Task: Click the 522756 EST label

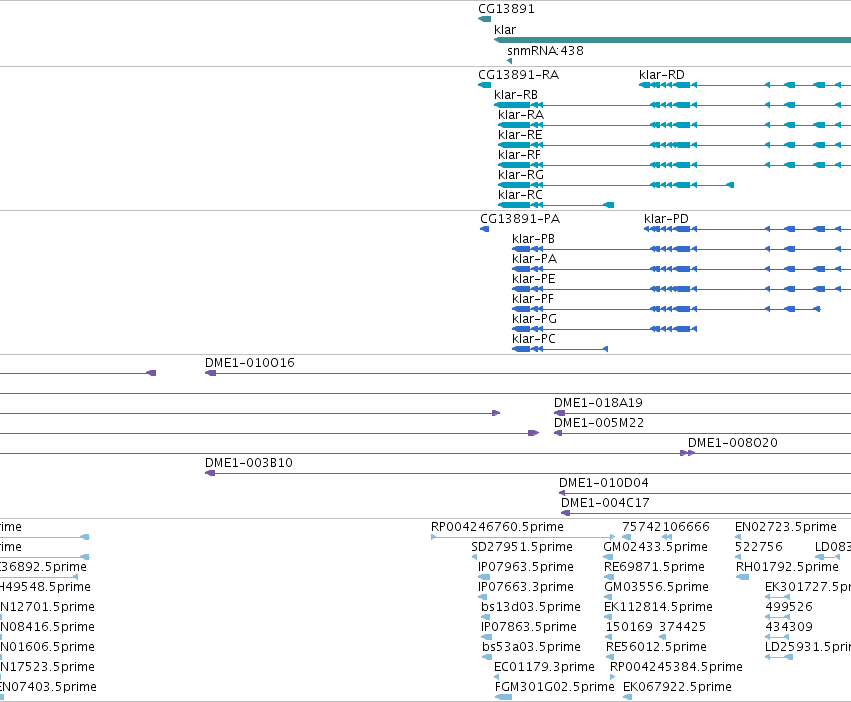Action: (x=759, y=547)
